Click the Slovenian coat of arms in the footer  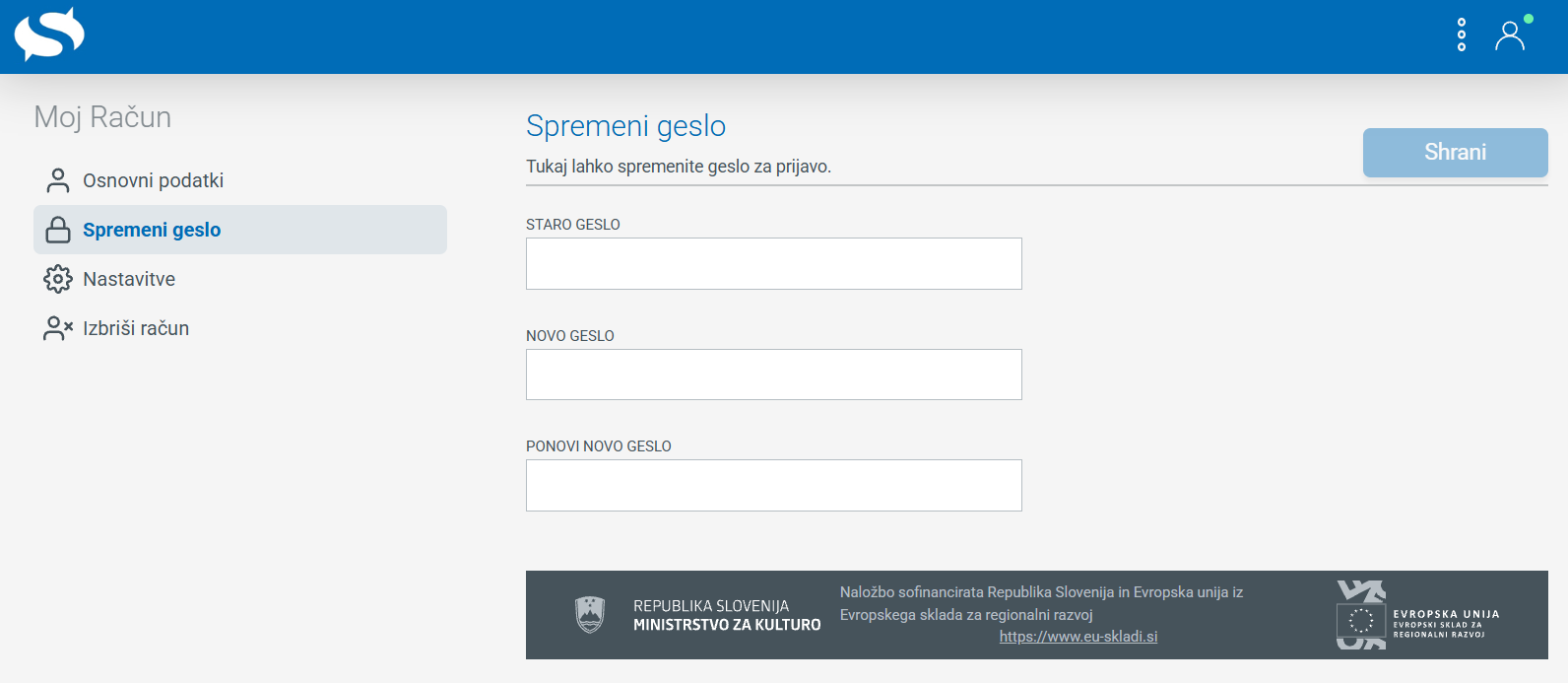(590, 614)
